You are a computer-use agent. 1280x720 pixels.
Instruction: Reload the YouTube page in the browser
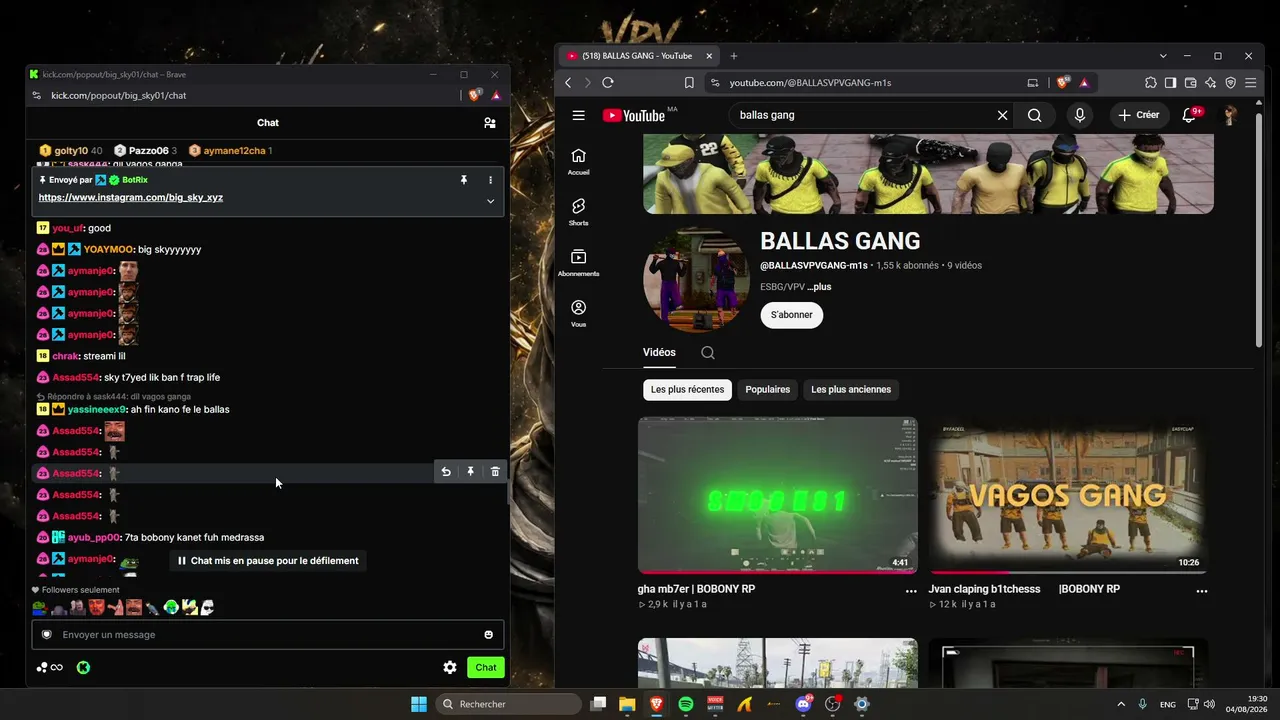607,83
